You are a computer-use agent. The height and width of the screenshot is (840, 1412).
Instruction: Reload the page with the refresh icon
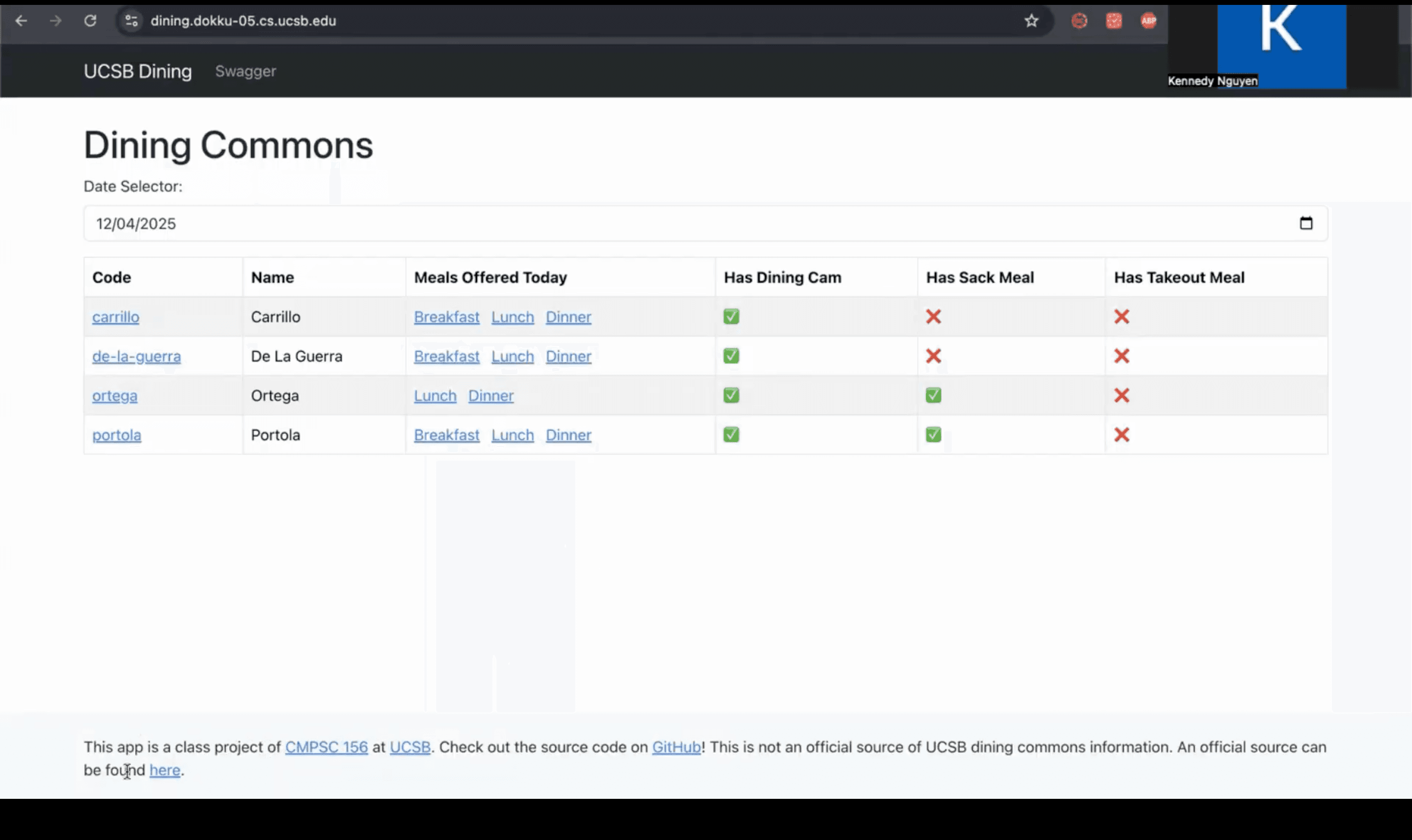(x=90, y=21)
